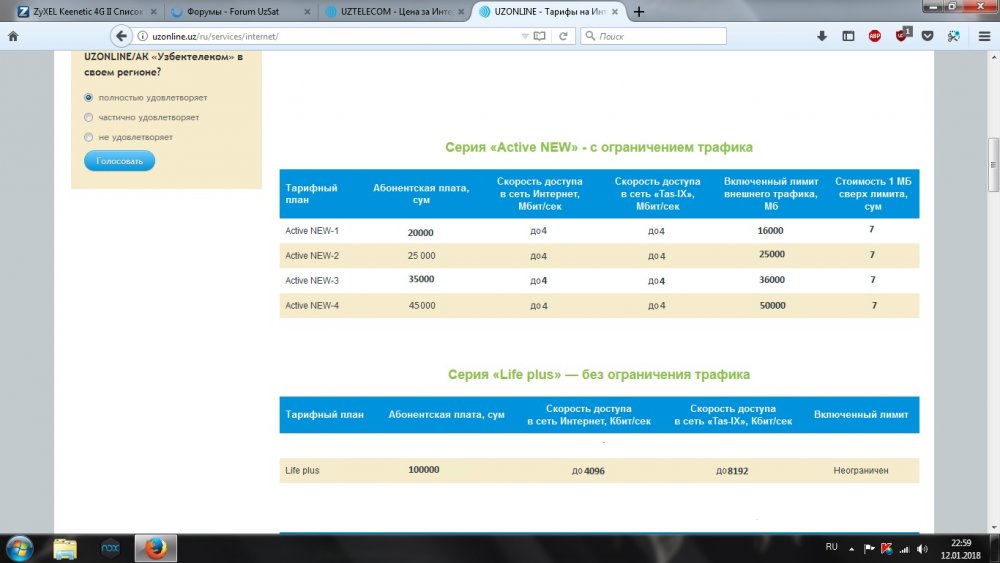Launch Nox app from taskbar
1000x563 pixels.
110,548
